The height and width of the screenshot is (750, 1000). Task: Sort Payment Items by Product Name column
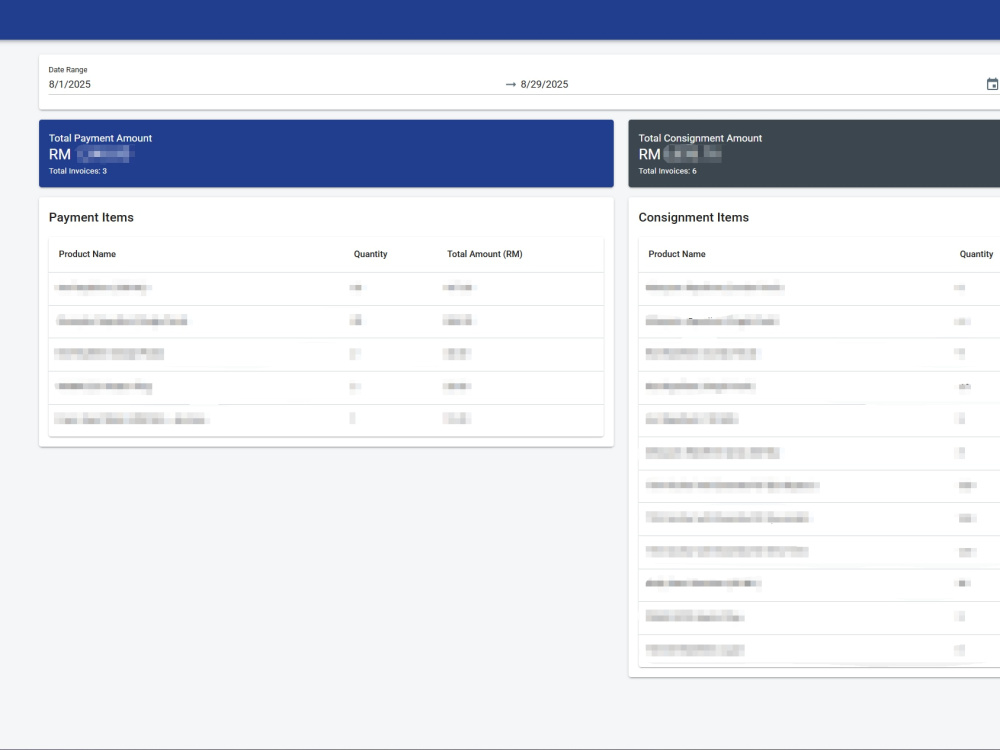click(x=87, y=254)
